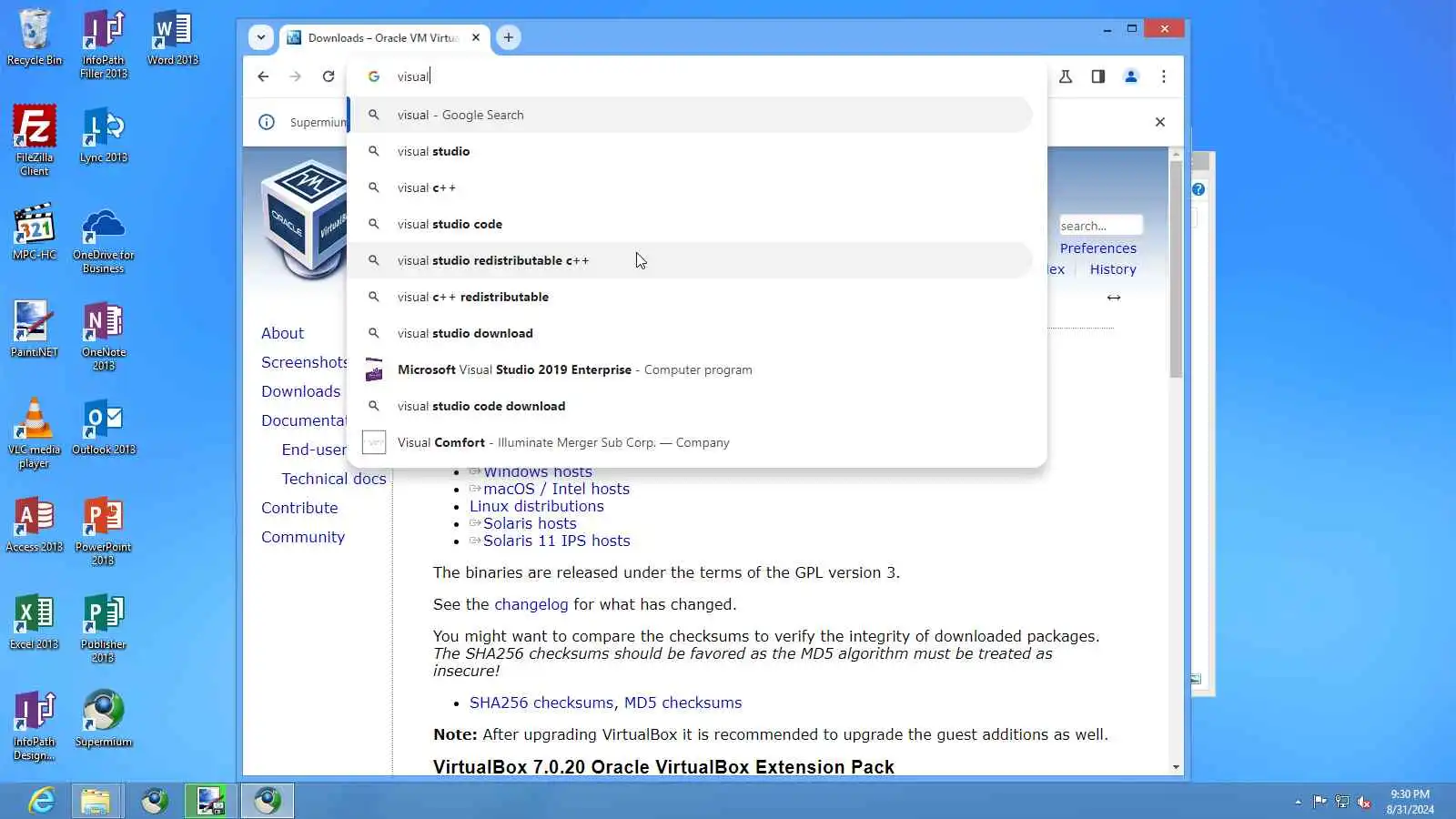1456x819 pixels.
Task: Open VLC media player desktop icon
Action: tap(35, 433)
